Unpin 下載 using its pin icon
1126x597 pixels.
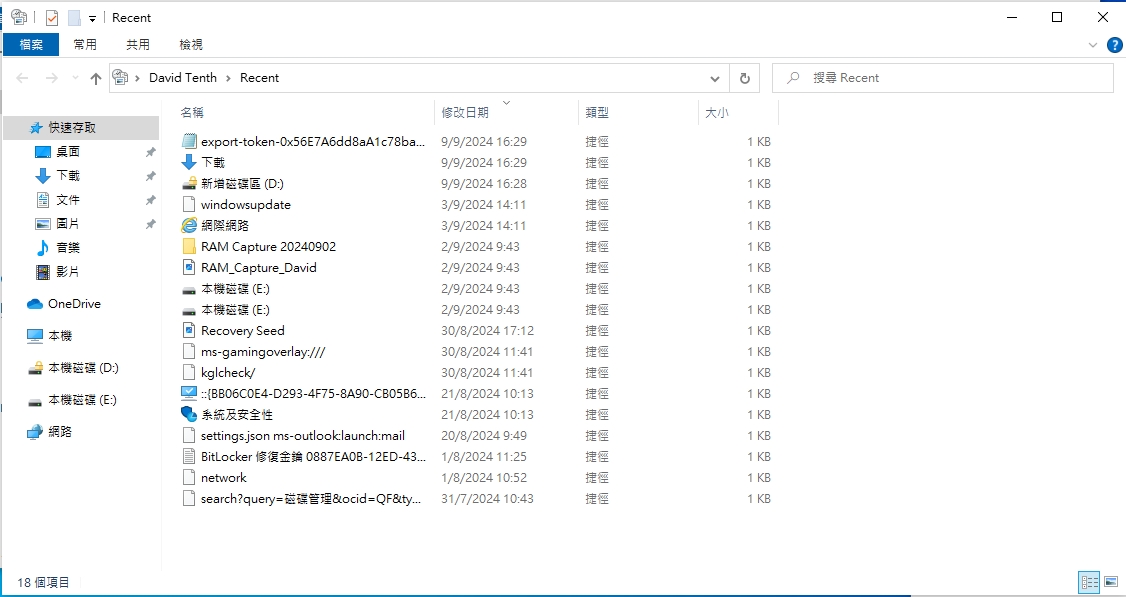(150, 176)
